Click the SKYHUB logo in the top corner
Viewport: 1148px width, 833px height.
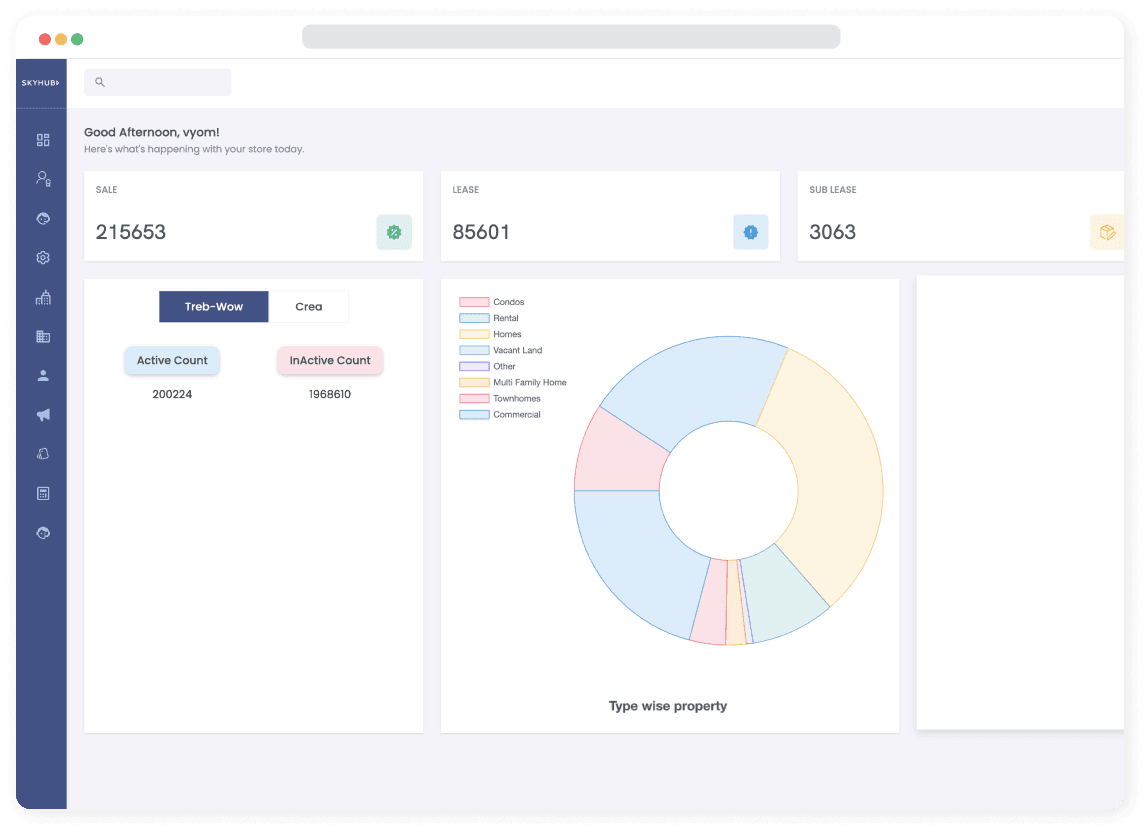(x=40, y=82)
